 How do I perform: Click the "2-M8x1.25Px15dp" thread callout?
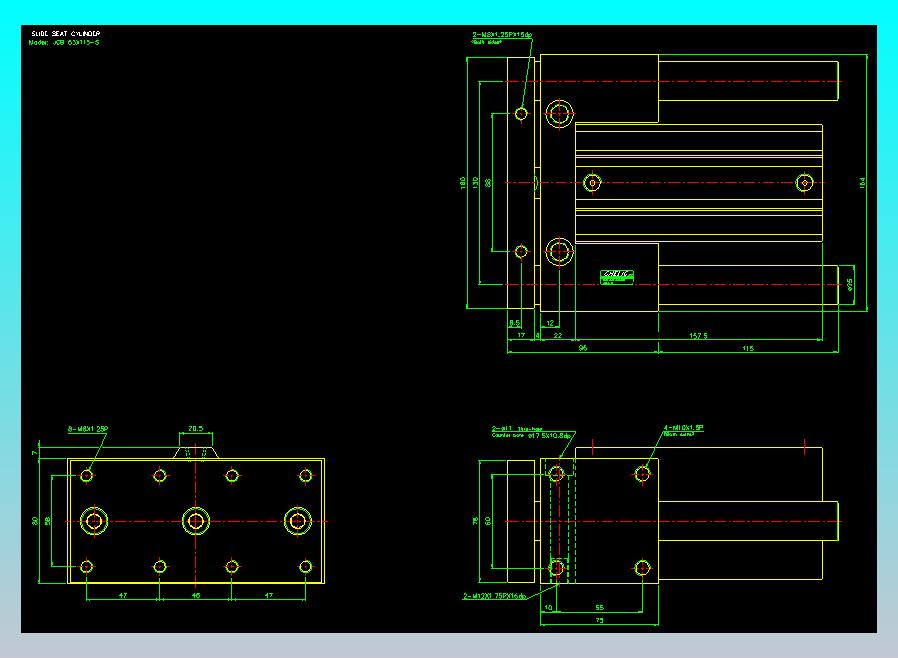502,35
